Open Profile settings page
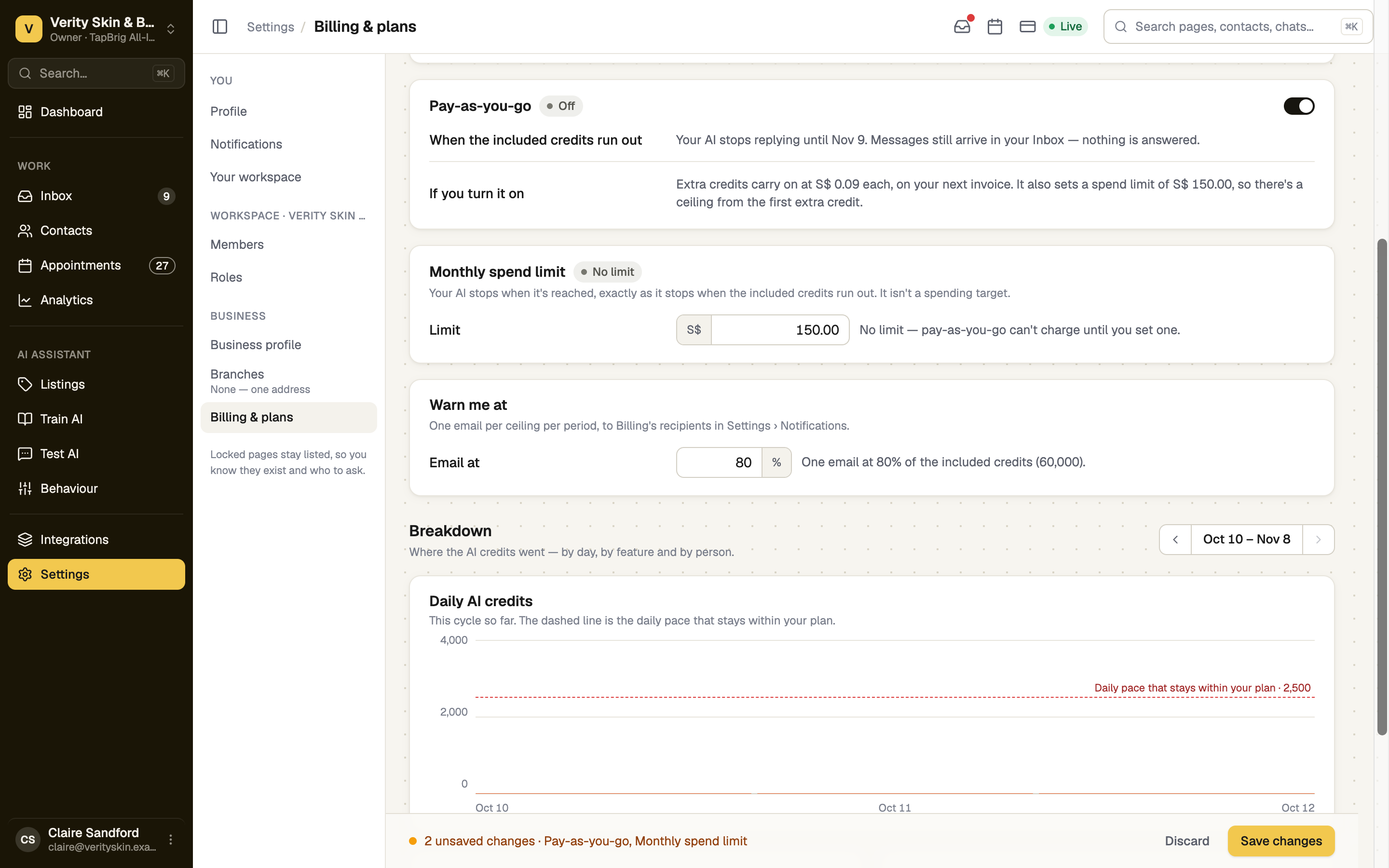1389x868 pixels. click(x=289, y=111)
